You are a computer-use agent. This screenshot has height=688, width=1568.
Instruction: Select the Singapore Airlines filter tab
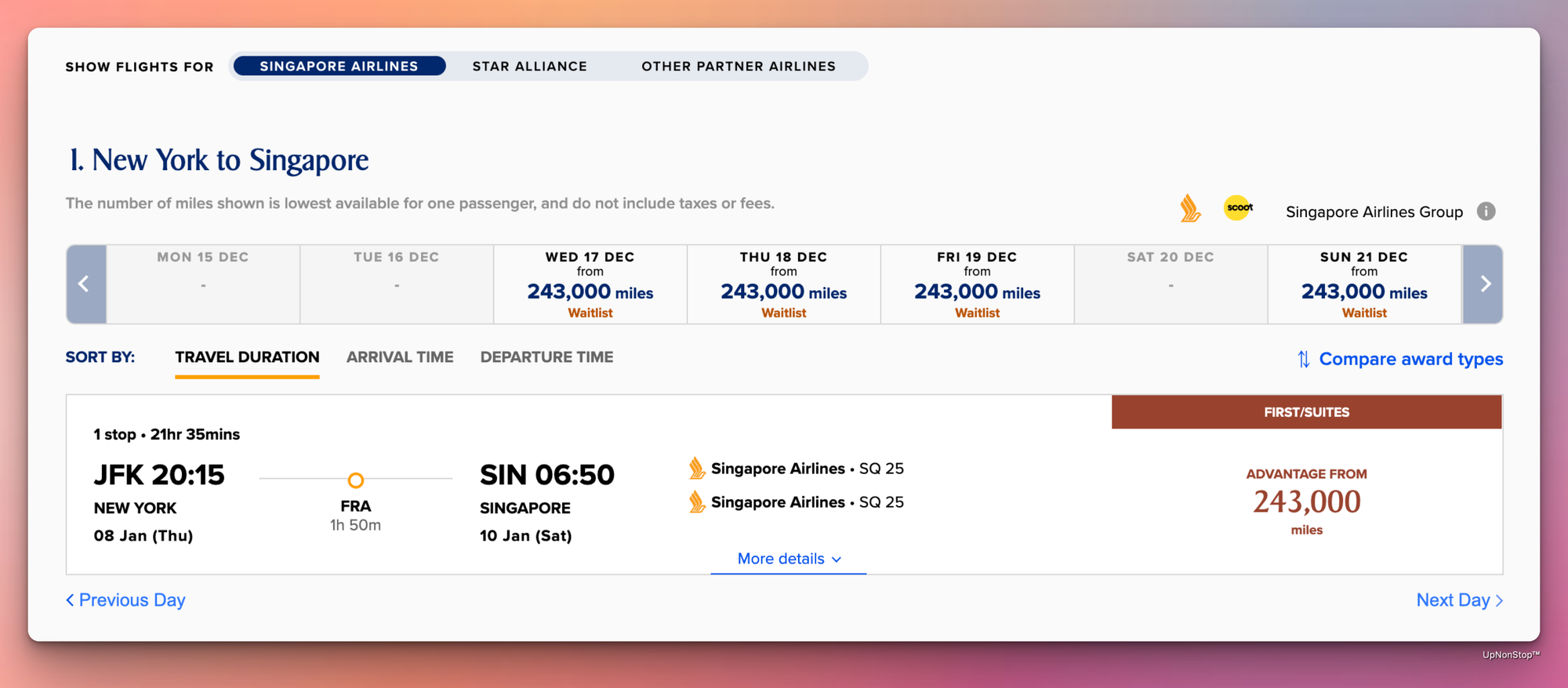(339, 66)
